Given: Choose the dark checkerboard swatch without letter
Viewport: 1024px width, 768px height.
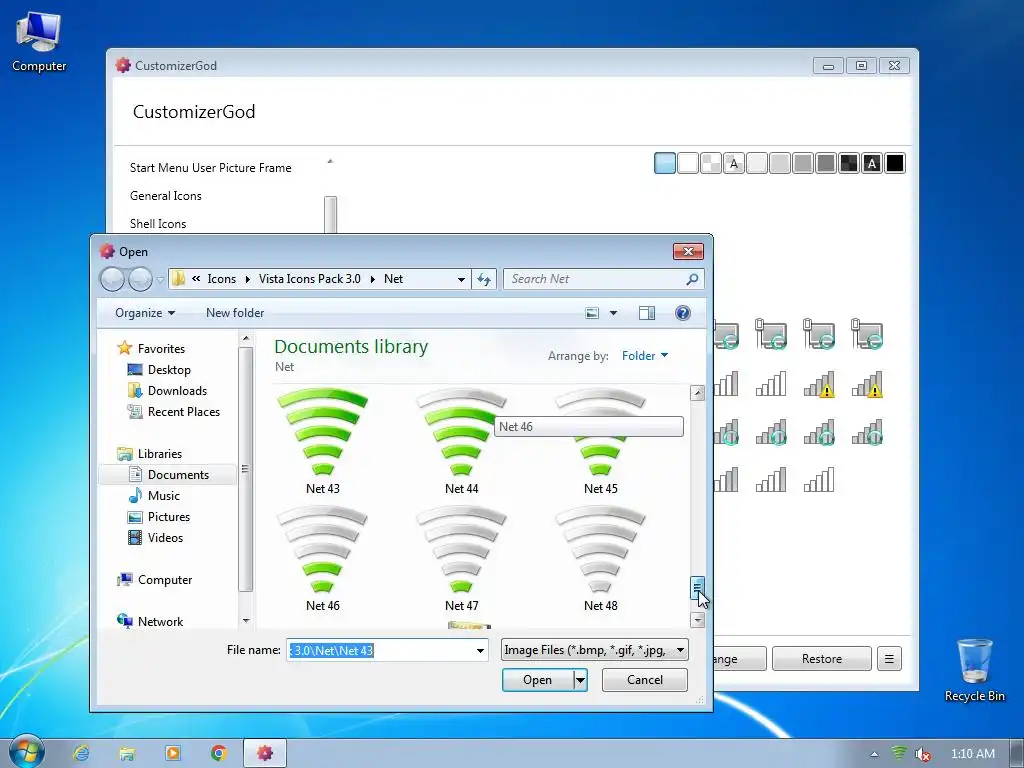Looking at the screenshot, I should 849,163.
